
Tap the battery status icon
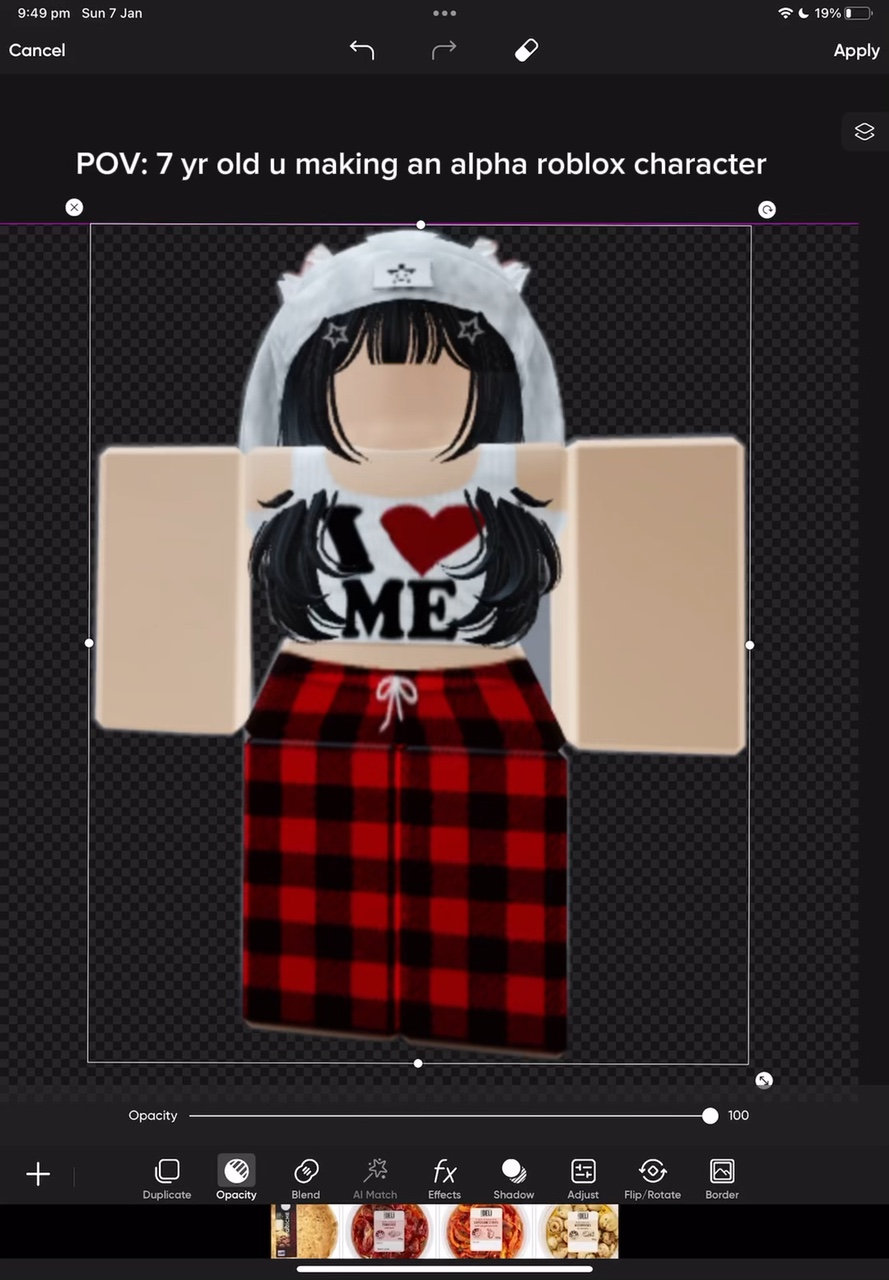click(x=859, y=13)
